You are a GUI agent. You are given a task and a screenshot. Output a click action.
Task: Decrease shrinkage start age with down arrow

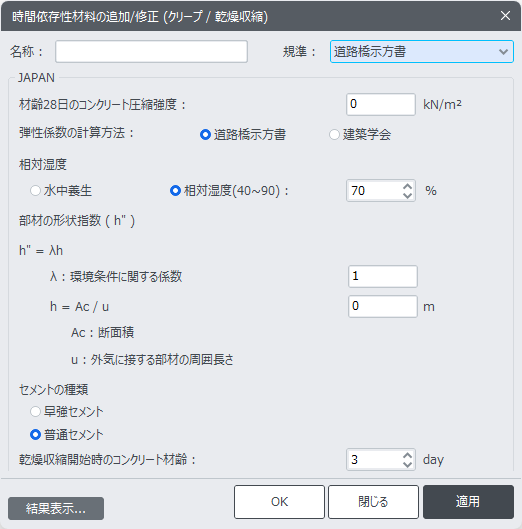pos(407,464)
